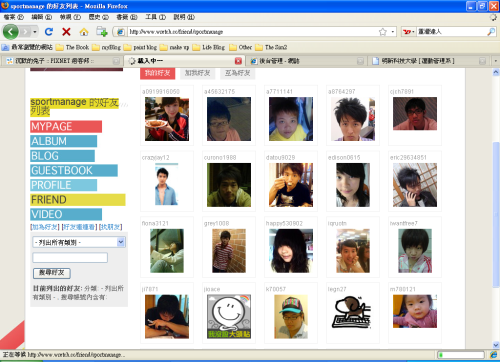Click the page loading progress bar

(461, 355)
